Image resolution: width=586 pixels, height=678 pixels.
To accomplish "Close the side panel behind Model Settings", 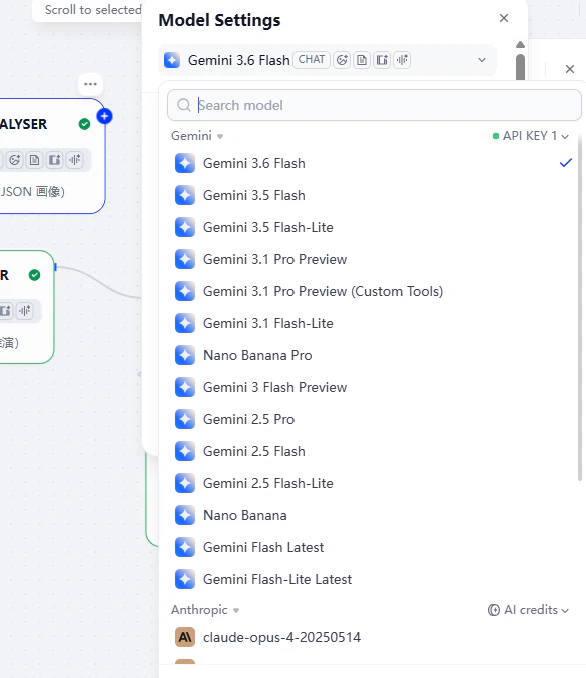I will tap(570, 69).
